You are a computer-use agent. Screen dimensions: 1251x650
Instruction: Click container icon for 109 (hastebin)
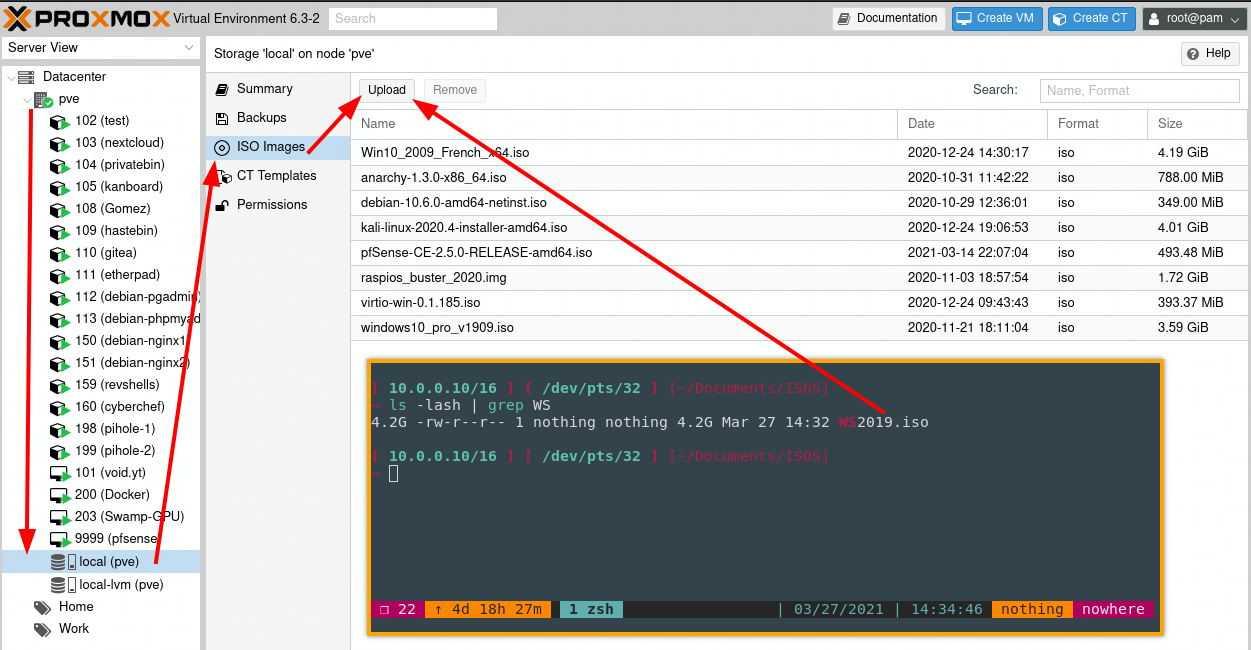(x=60, y=231)
